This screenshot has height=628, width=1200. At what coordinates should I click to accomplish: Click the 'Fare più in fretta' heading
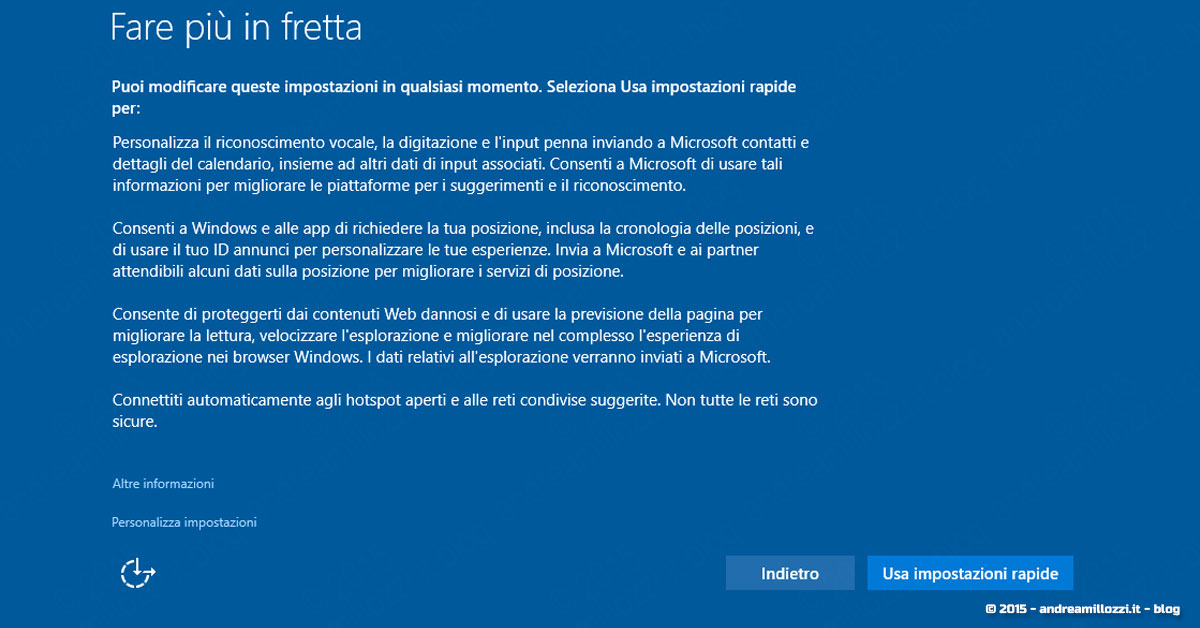tap(236, 27)
